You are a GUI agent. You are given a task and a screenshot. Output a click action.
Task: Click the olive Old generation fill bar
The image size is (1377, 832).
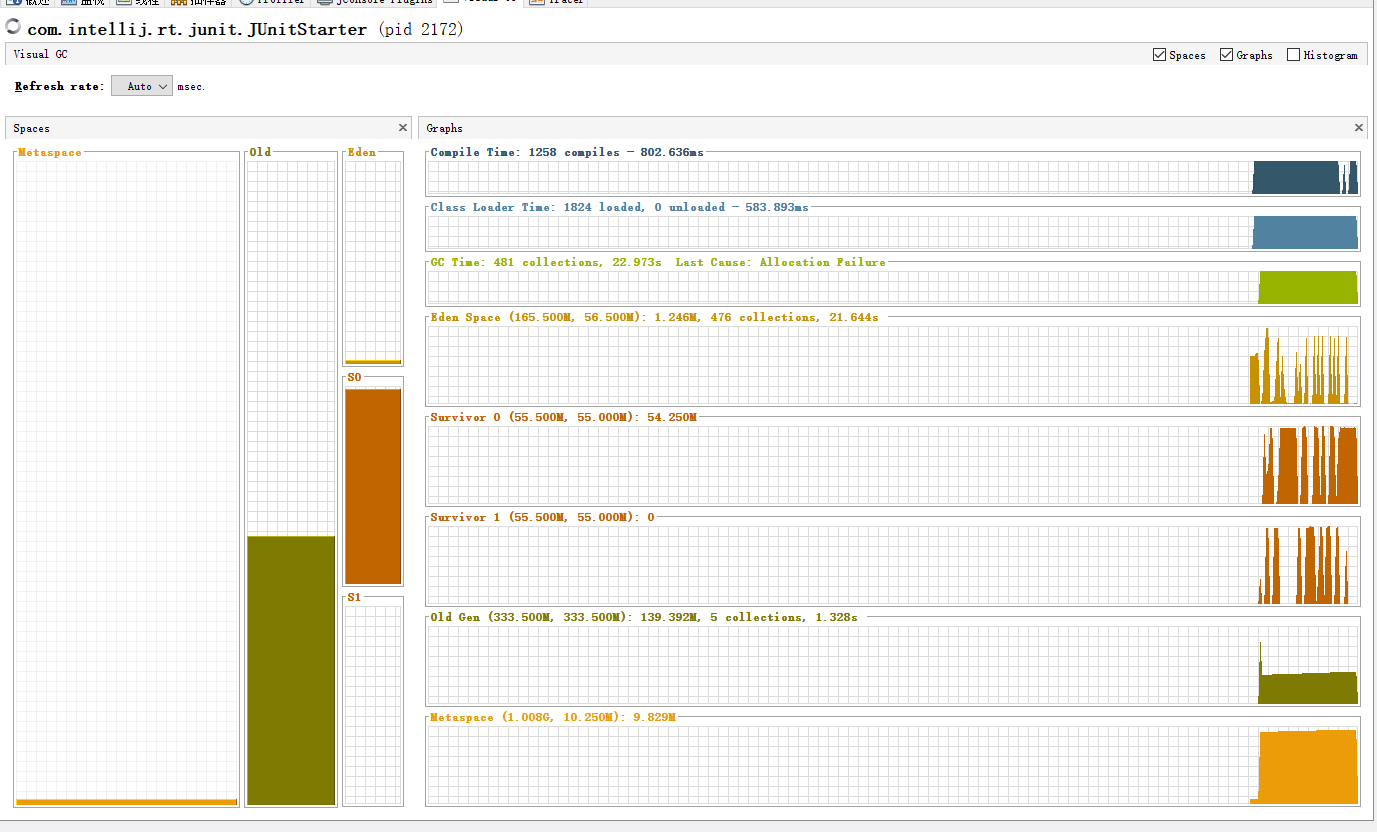291,670
